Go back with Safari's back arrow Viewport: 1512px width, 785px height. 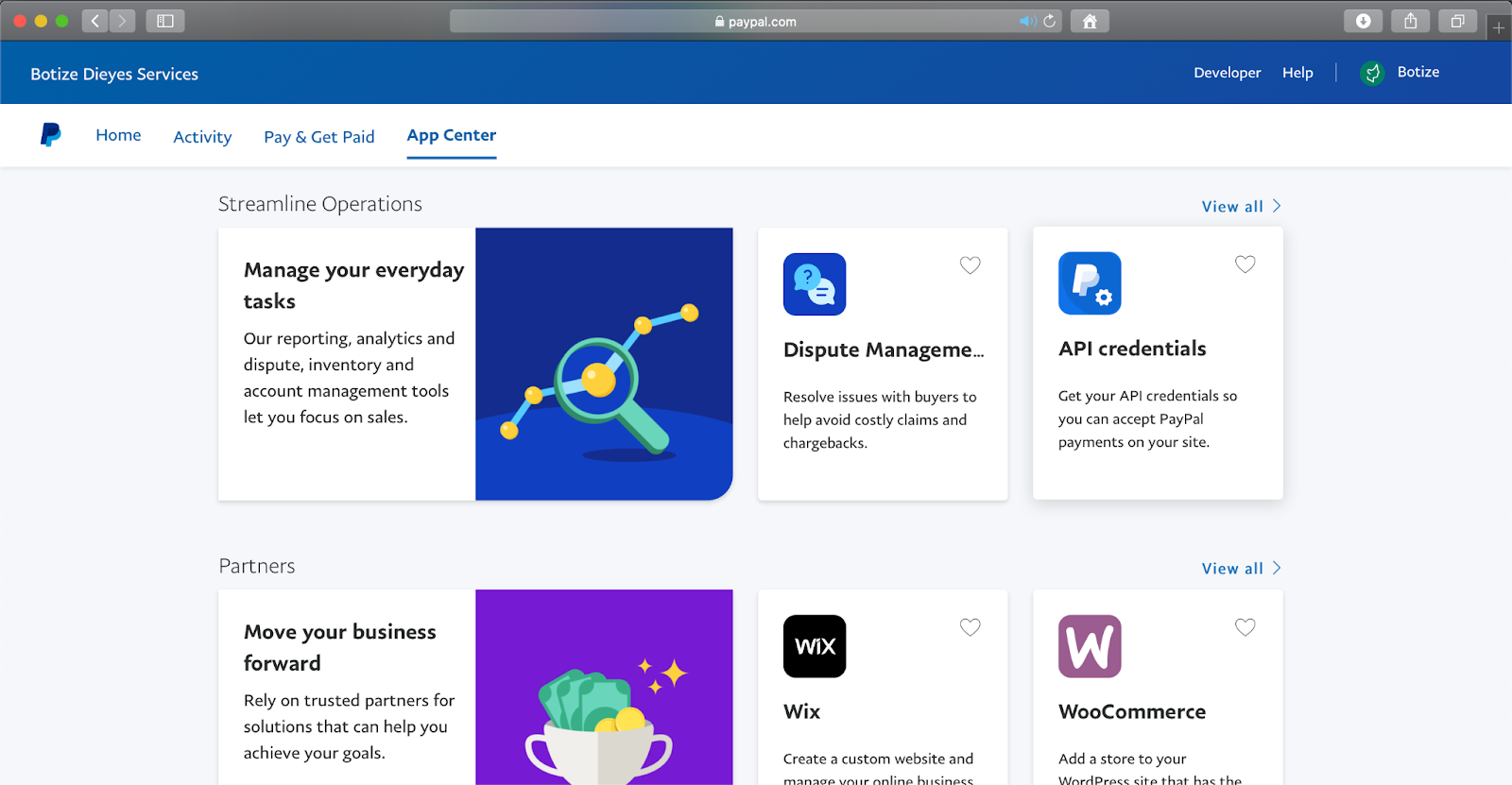[94, 21]
